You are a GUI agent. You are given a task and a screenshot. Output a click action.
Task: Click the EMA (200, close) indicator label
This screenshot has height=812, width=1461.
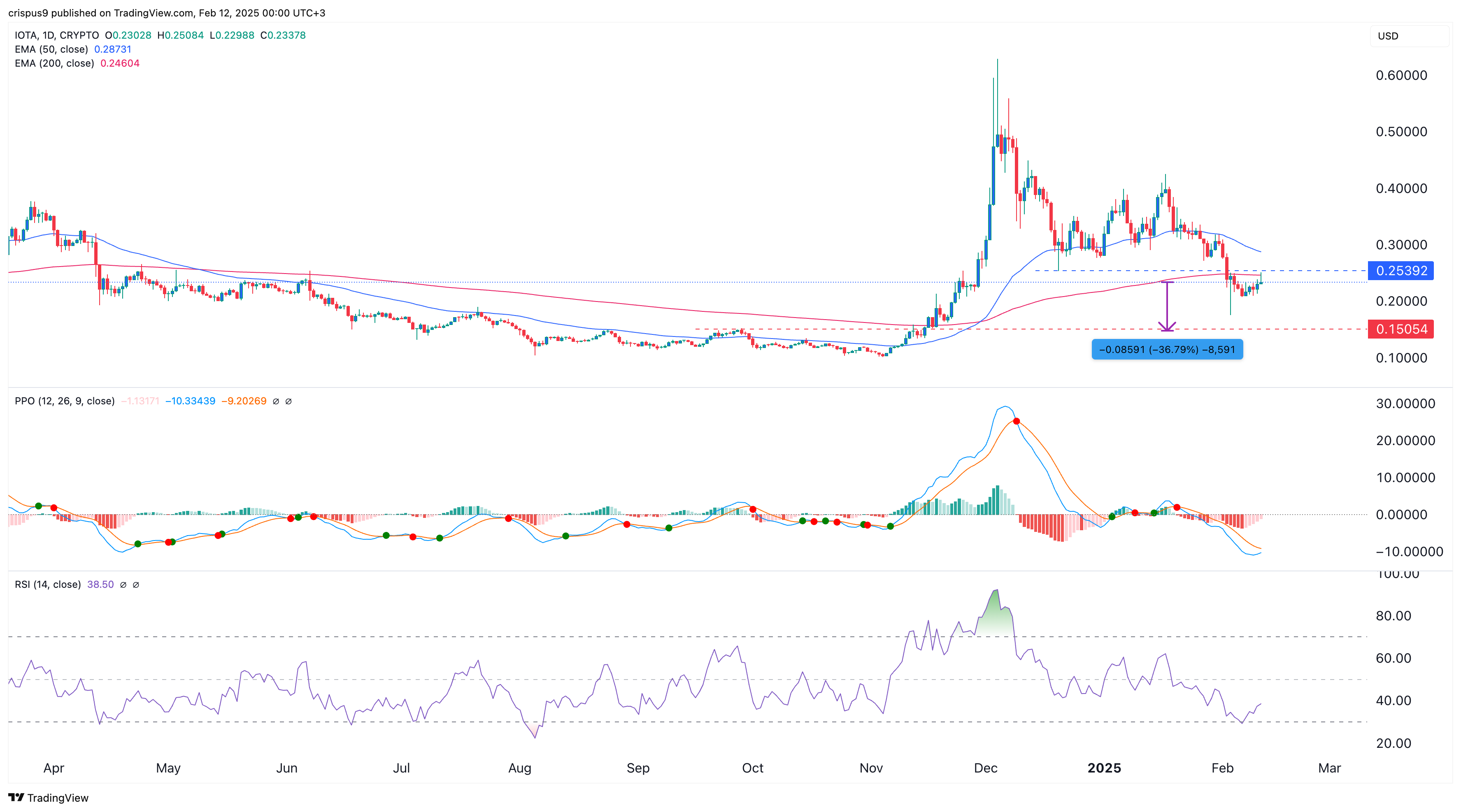click(54, 63)
